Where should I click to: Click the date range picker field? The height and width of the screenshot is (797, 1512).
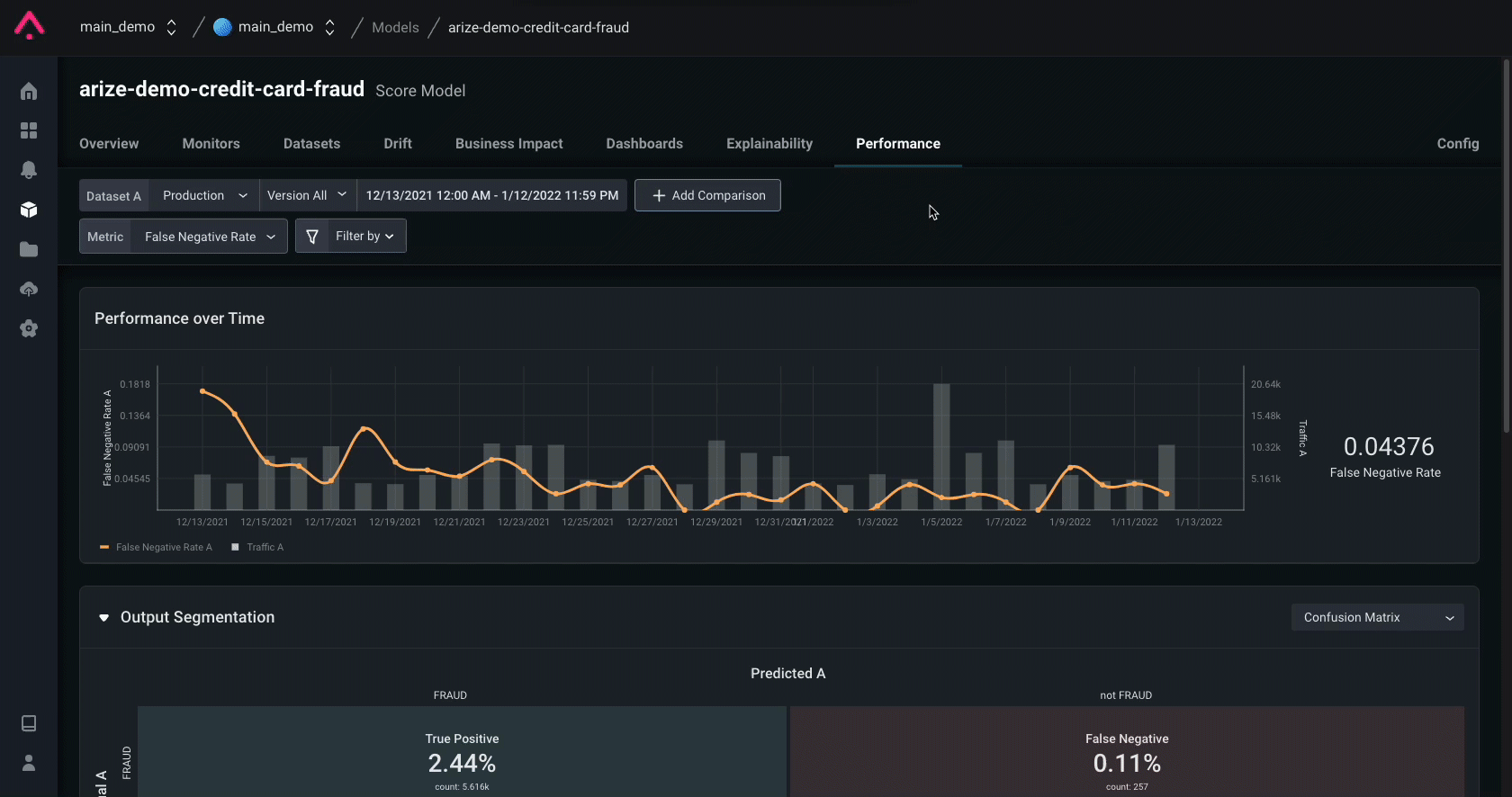pos(492,195)
